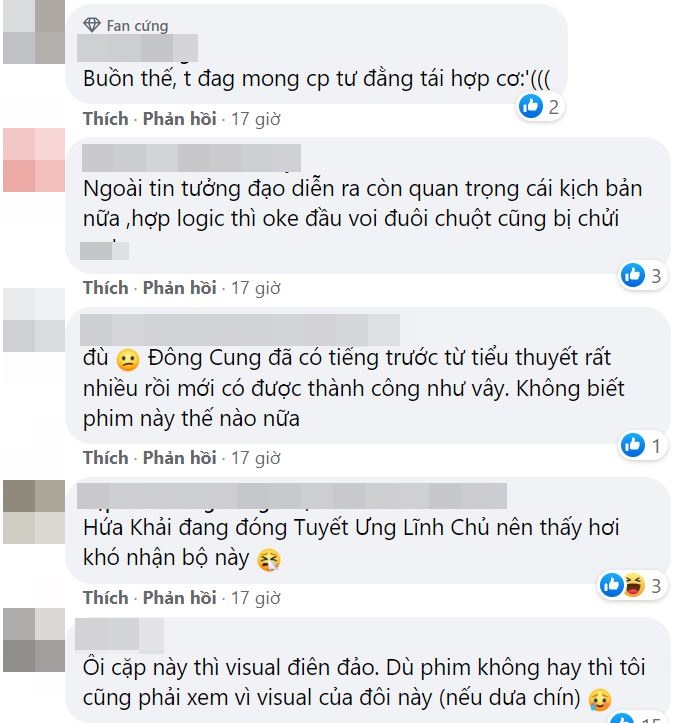Open the first commenter's blurred avatar

(x=34, y=32)
